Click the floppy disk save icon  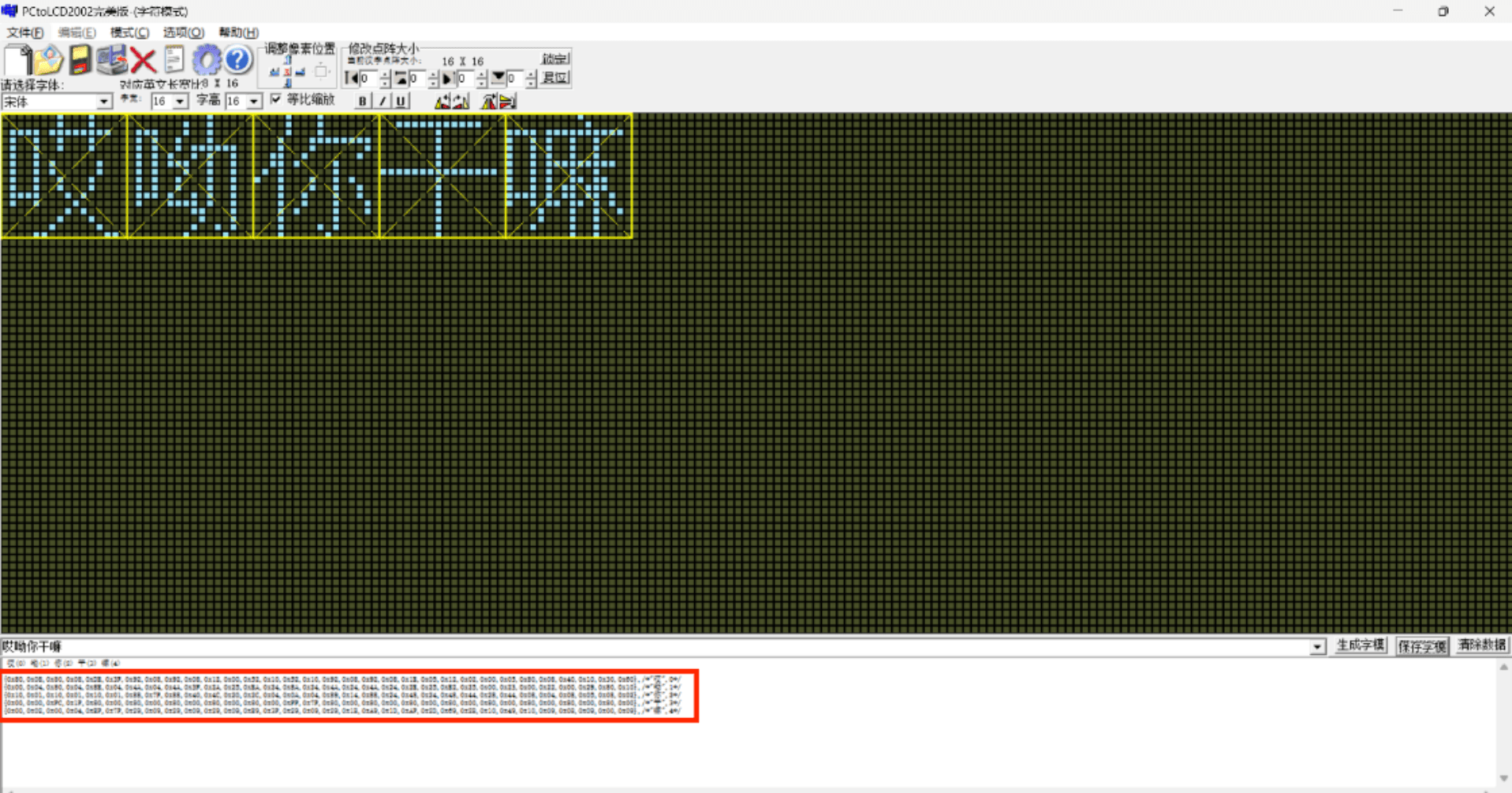click(x=80, y=60)
